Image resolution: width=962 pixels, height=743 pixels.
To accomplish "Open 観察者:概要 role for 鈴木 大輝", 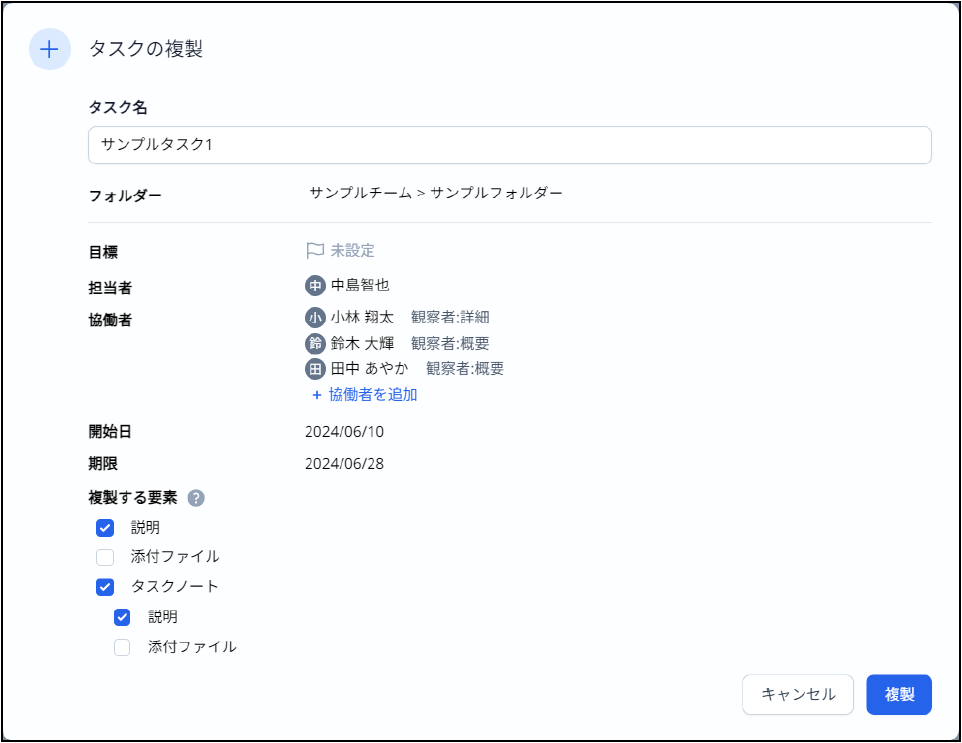I will point(450,343).
